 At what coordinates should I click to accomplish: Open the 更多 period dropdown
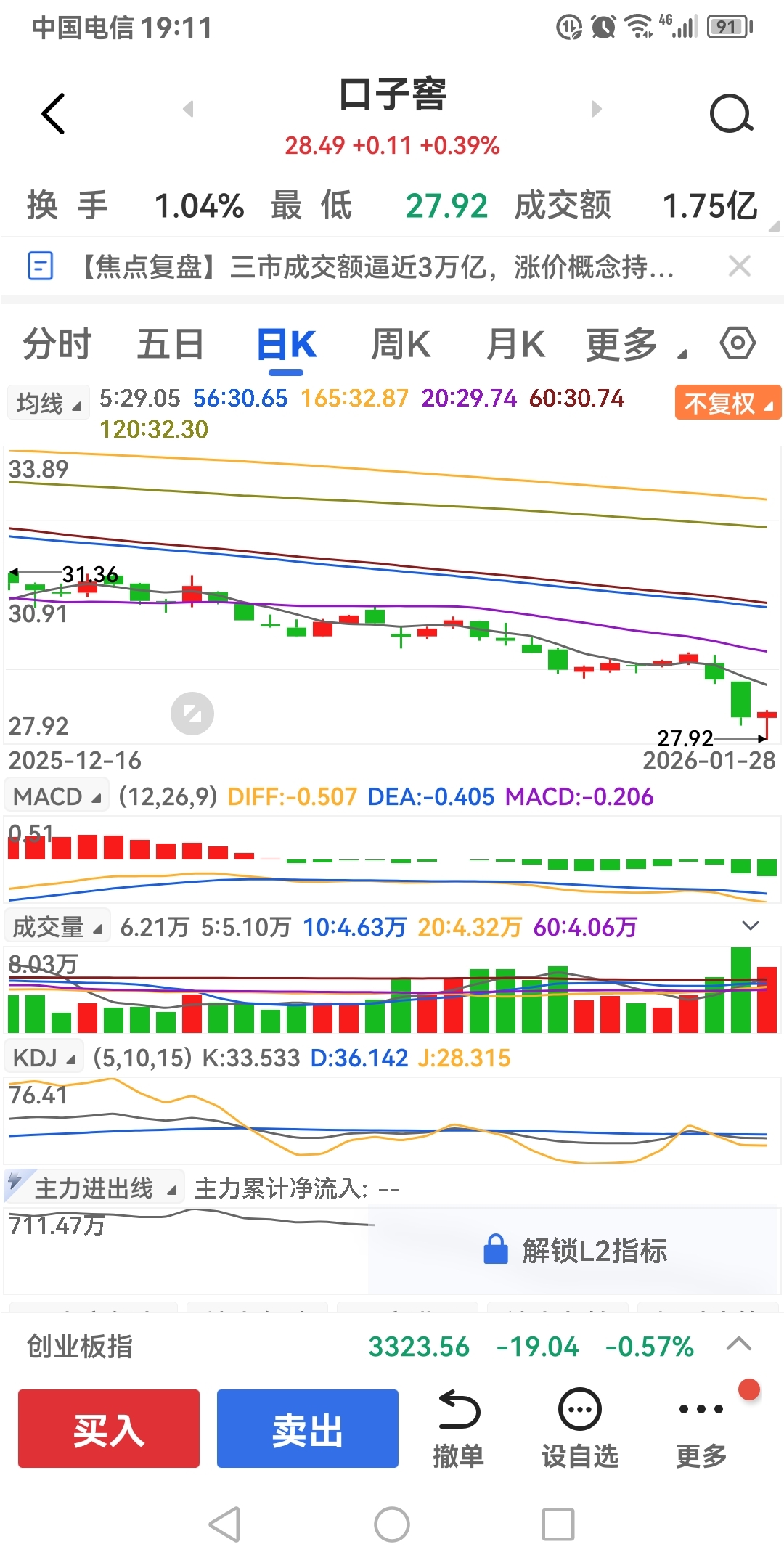pyautogui.click(x=636, y=344)
